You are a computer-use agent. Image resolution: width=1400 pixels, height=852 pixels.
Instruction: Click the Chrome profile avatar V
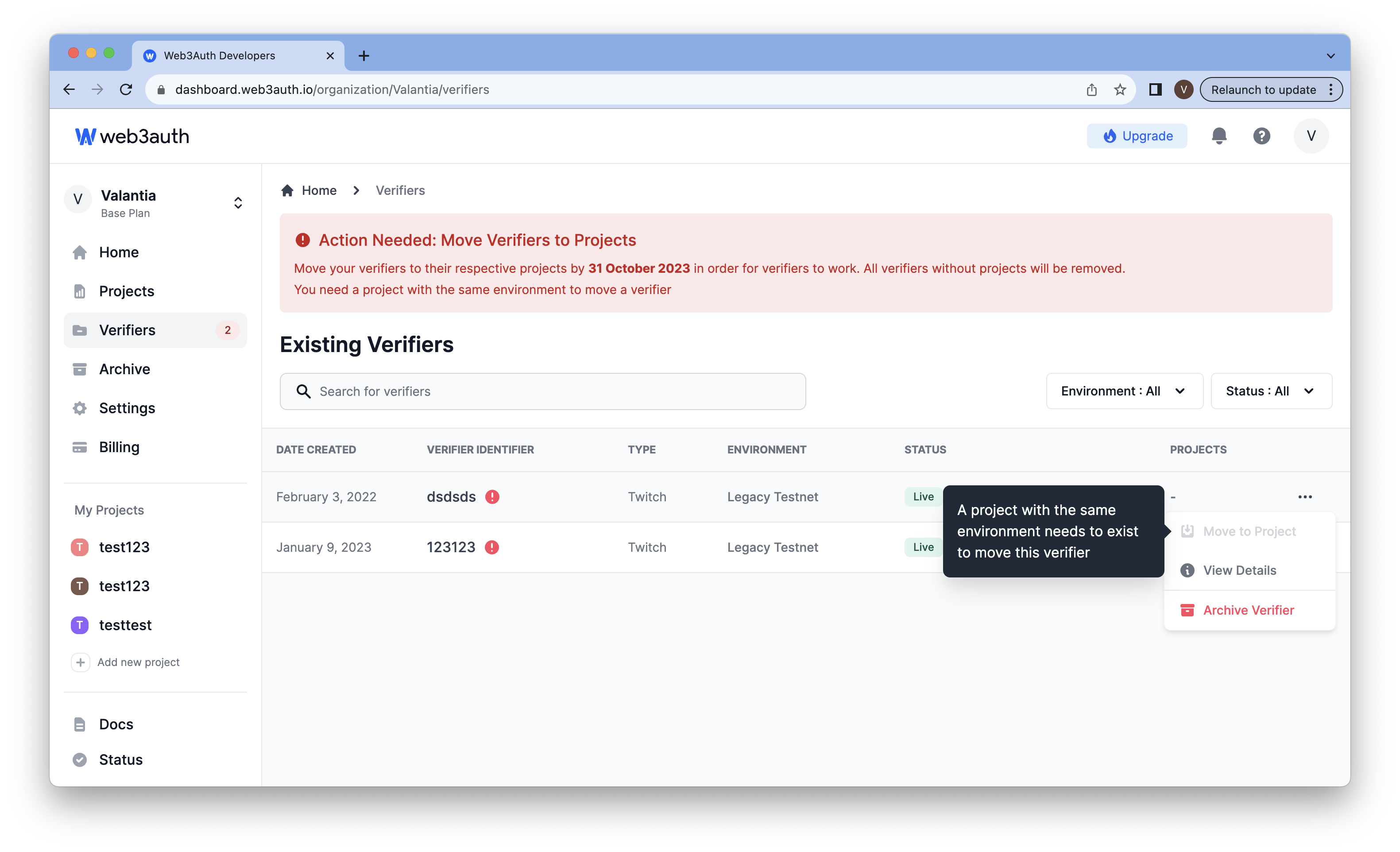click(1183, 89)
